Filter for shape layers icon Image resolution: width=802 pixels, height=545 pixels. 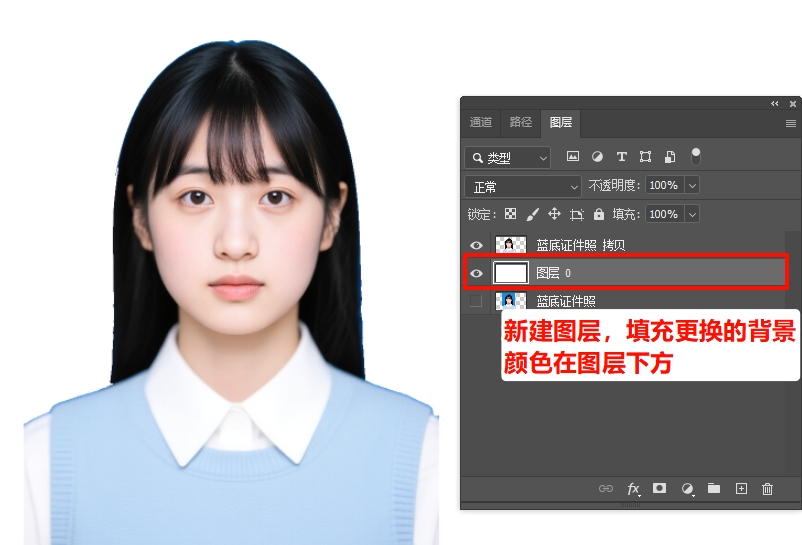point(645,156)
